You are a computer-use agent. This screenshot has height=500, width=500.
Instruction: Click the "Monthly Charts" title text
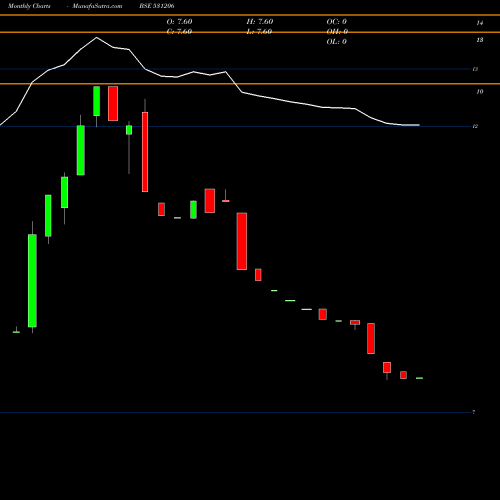click(29, 6)
